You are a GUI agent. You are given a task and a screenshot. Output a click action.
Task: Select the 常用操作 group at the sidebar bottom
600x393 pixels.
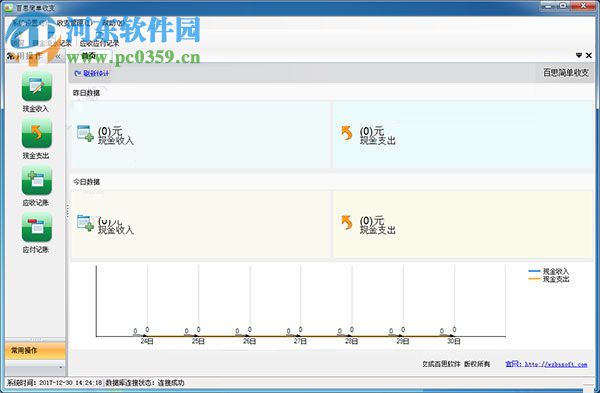click(36, 351)
